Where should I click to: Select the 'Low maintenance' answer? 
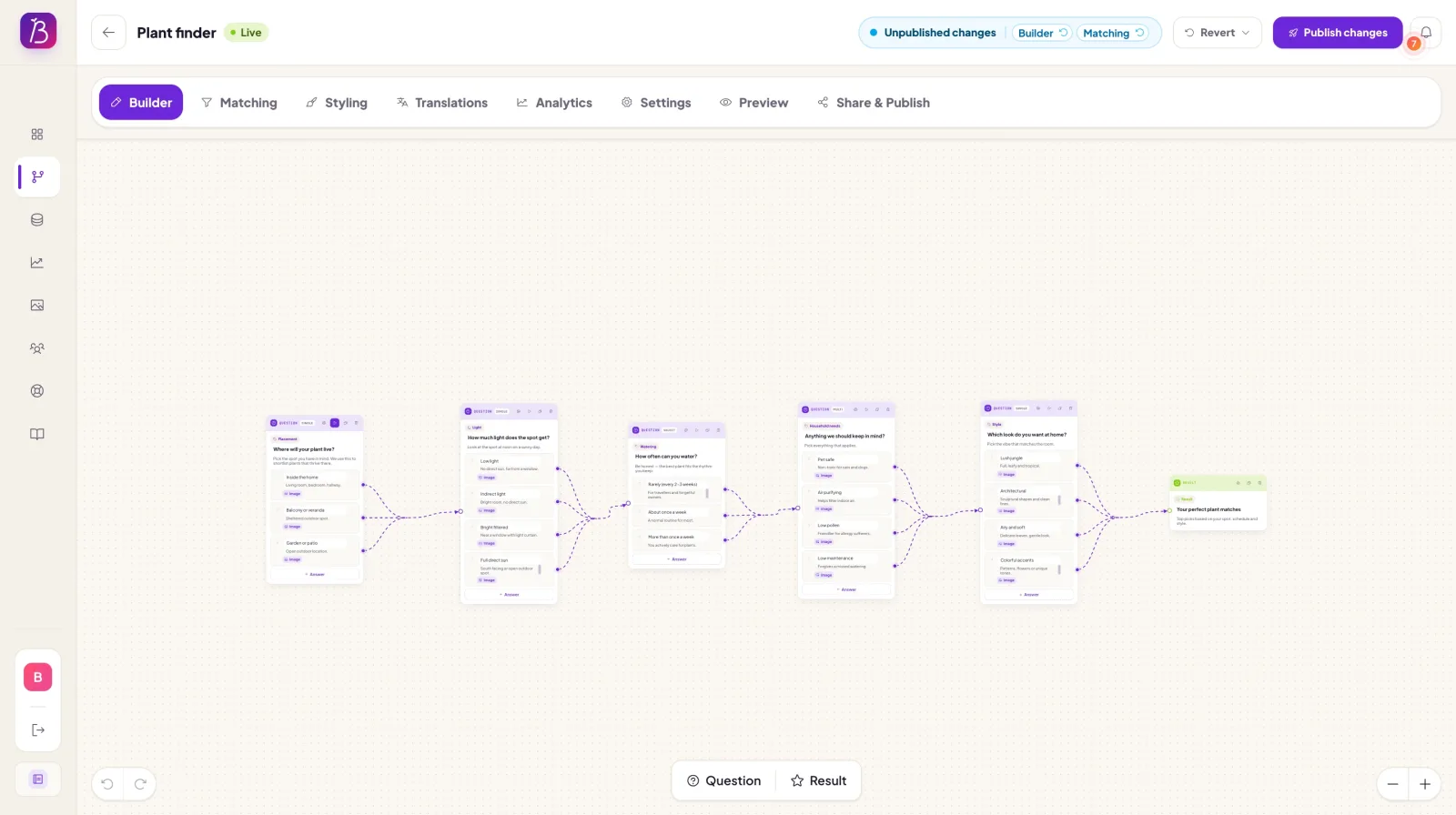point(846,566)
